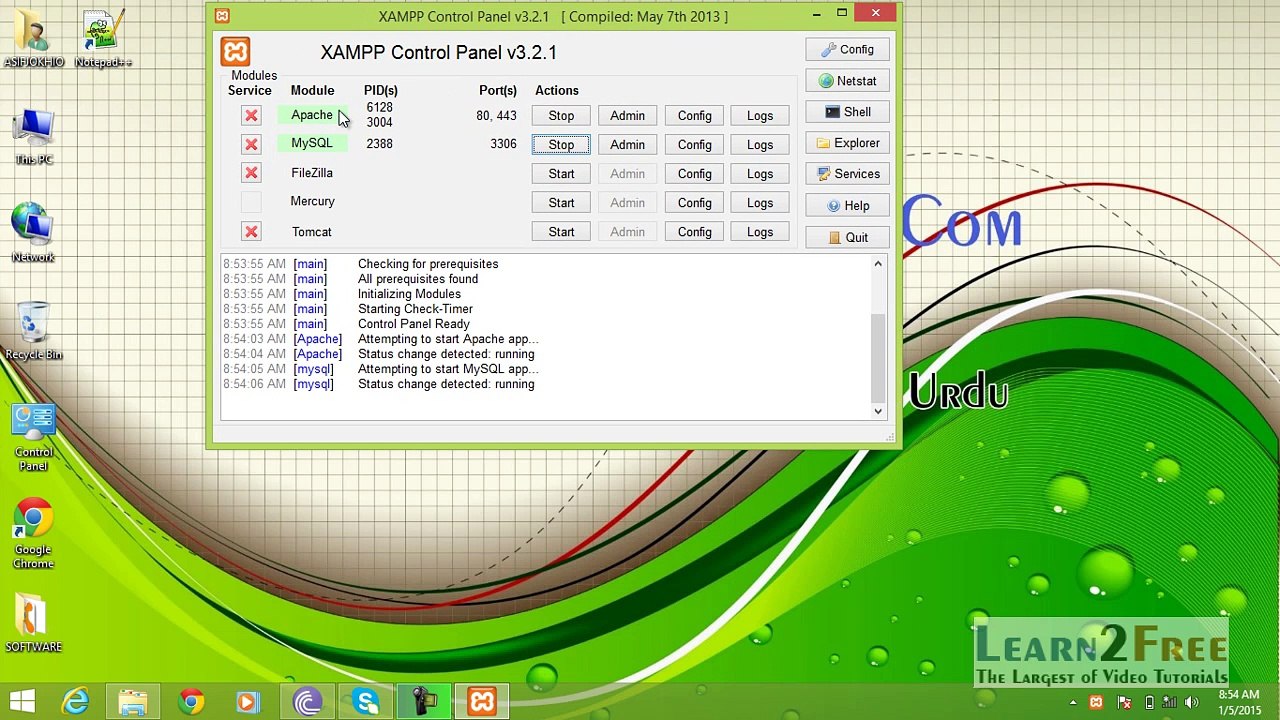This screenshot has width=1280, height=720.
Task: View Tomcat Logs
Action: coord(760,232)
